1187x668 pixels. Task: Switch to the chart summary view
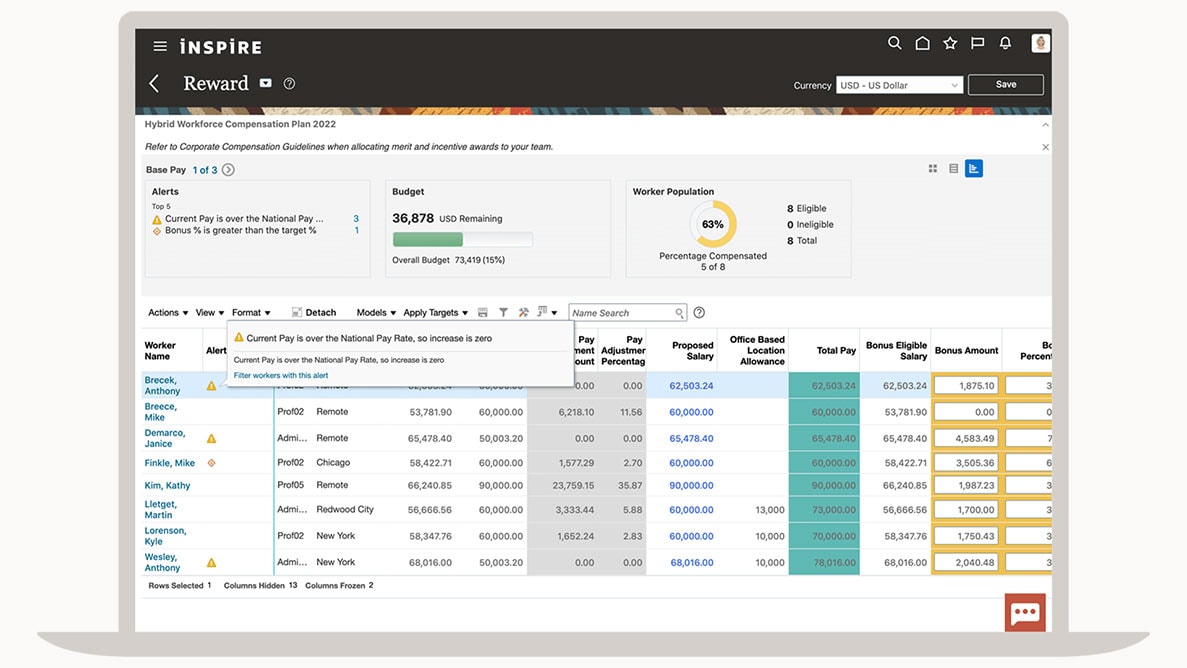(x=973, y=169)
